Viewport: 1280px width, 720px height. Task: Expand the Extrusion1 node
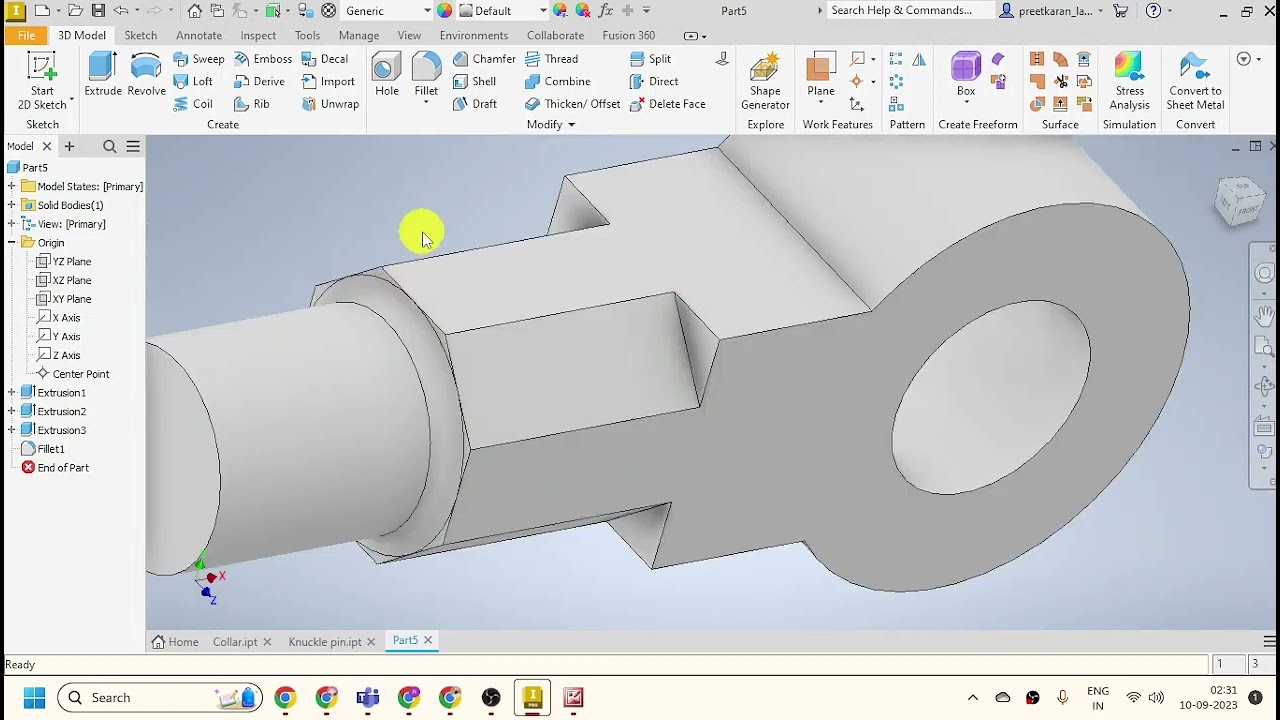coord(11,392)
